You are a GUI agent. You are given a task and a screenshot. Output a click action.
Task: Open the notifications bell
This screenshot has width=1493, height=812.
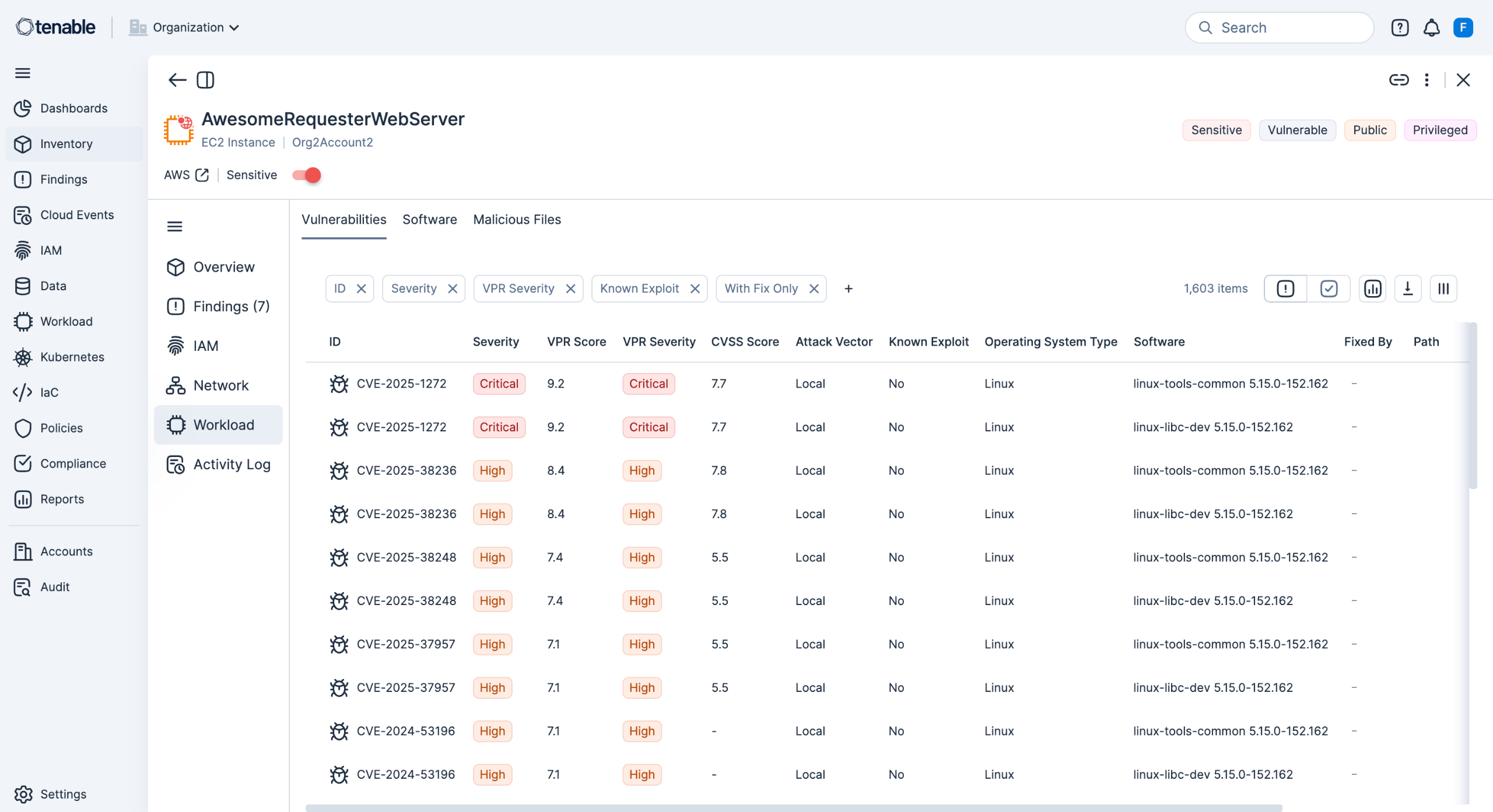tap(1431, 27)
